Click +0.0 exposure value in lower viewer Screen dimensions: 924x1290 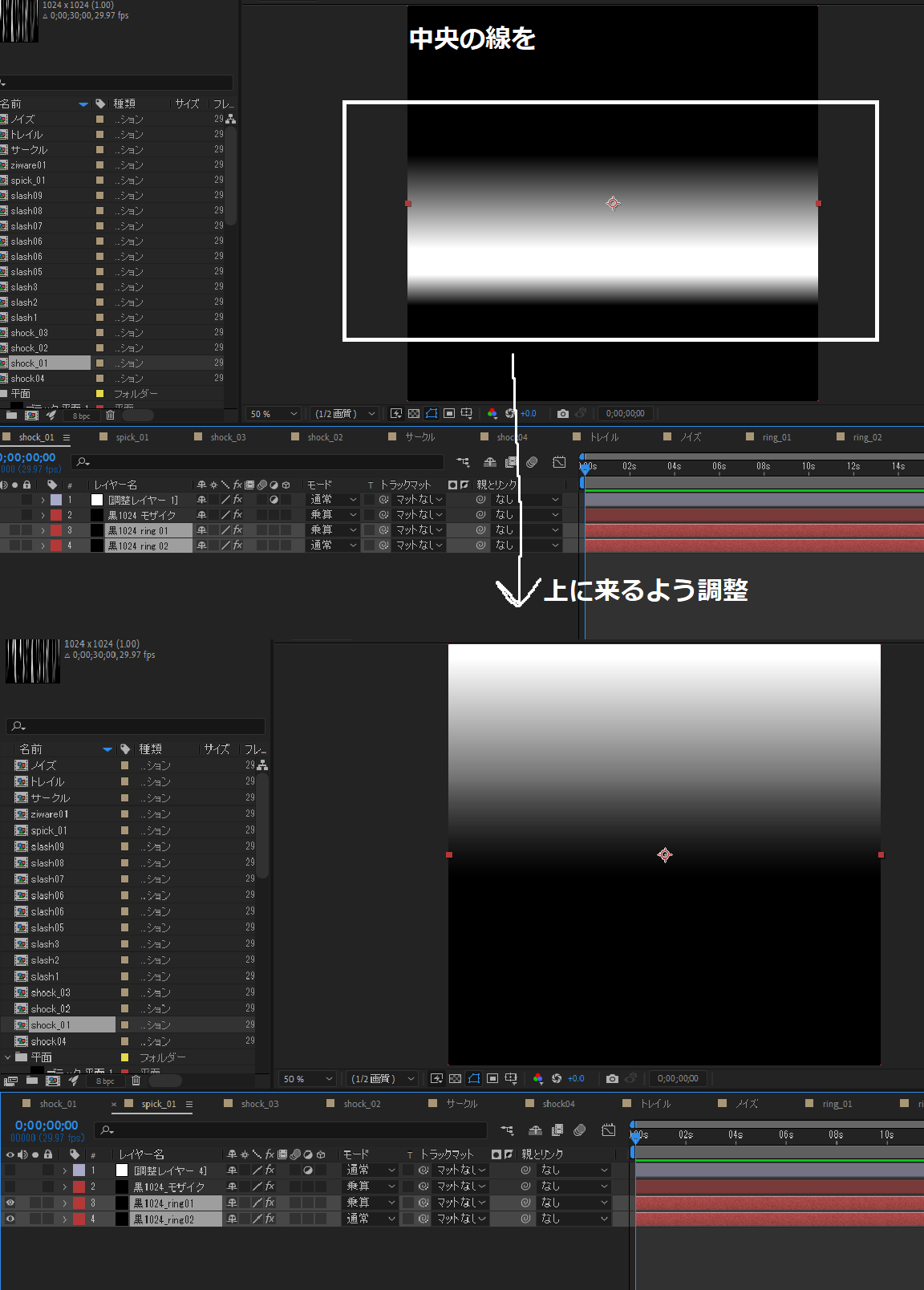576,1078
